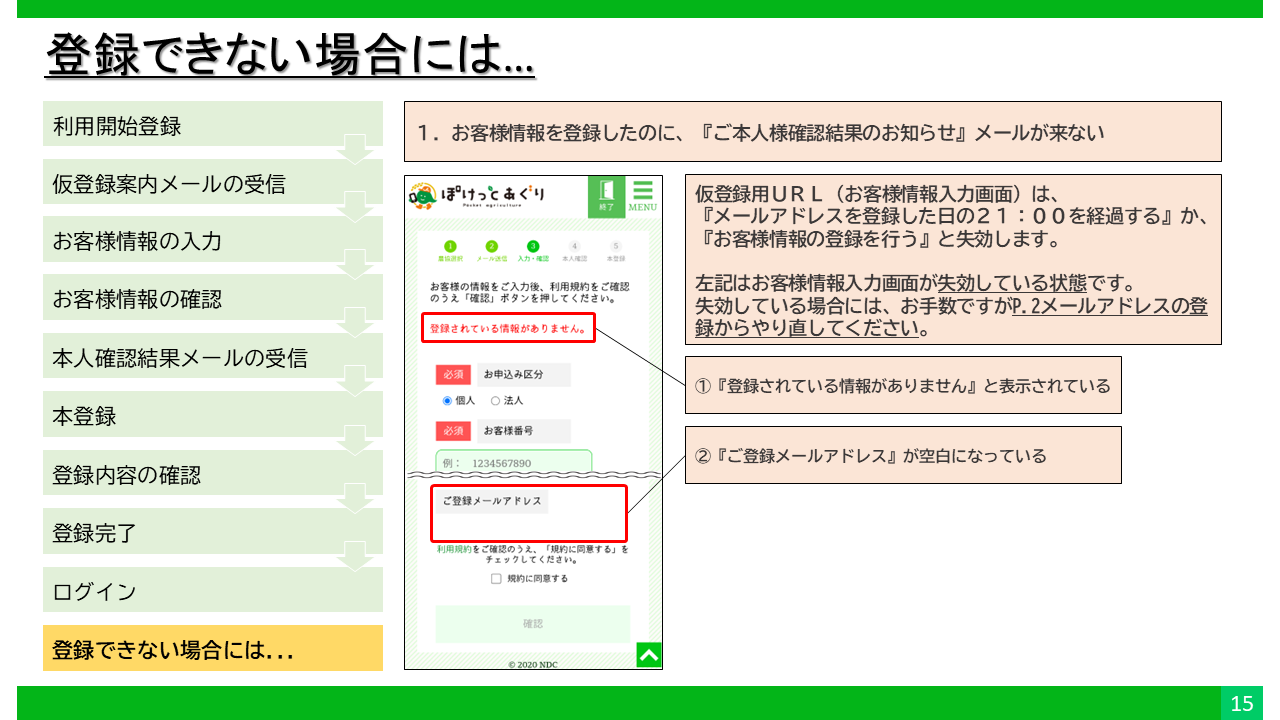Click the scroll-to-top green arrow button
The image size is (1280, 720).
pos(648,656)
